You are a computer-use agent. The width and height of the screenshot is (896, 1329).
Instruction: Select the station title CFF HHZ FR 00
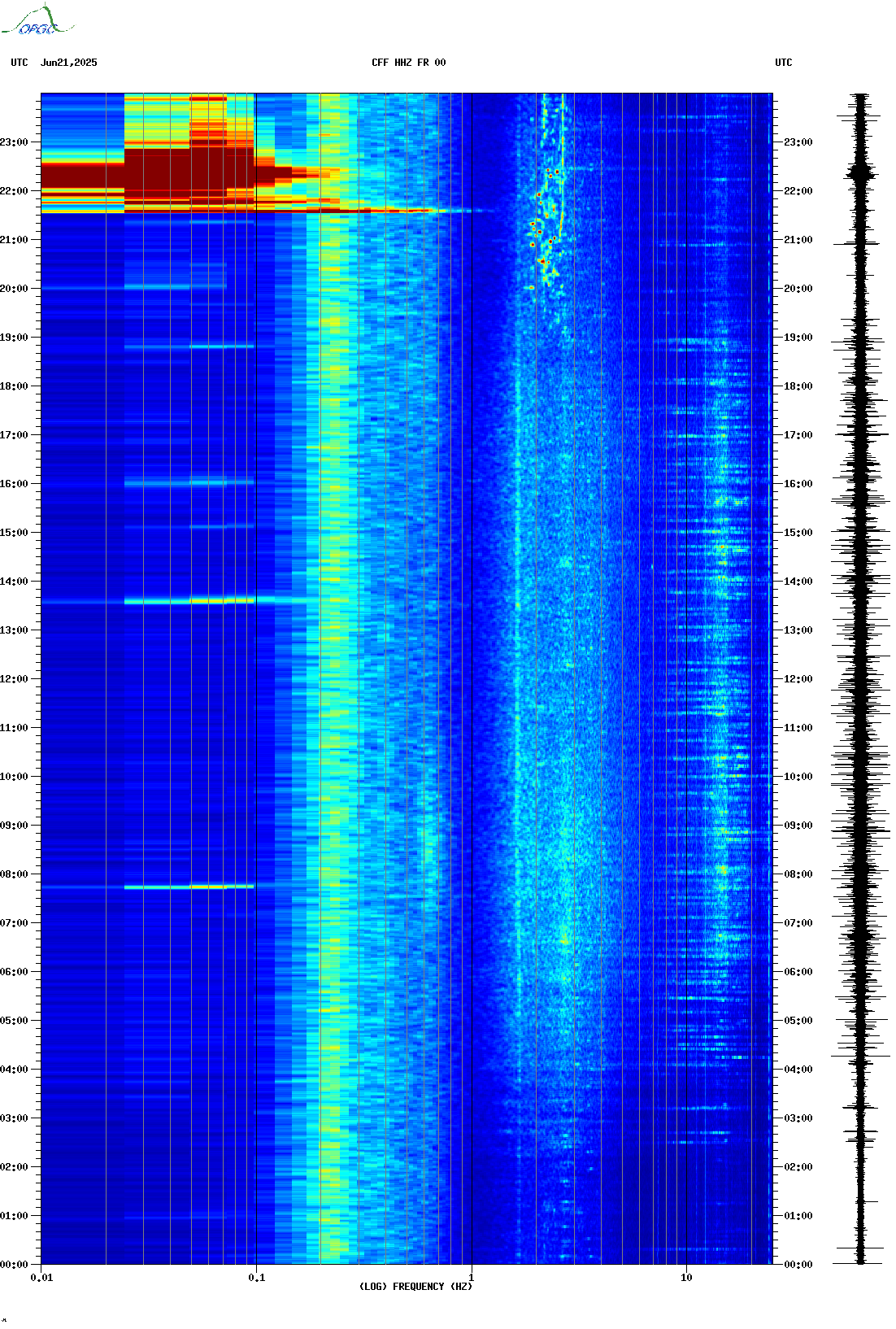tap(409, 63)
